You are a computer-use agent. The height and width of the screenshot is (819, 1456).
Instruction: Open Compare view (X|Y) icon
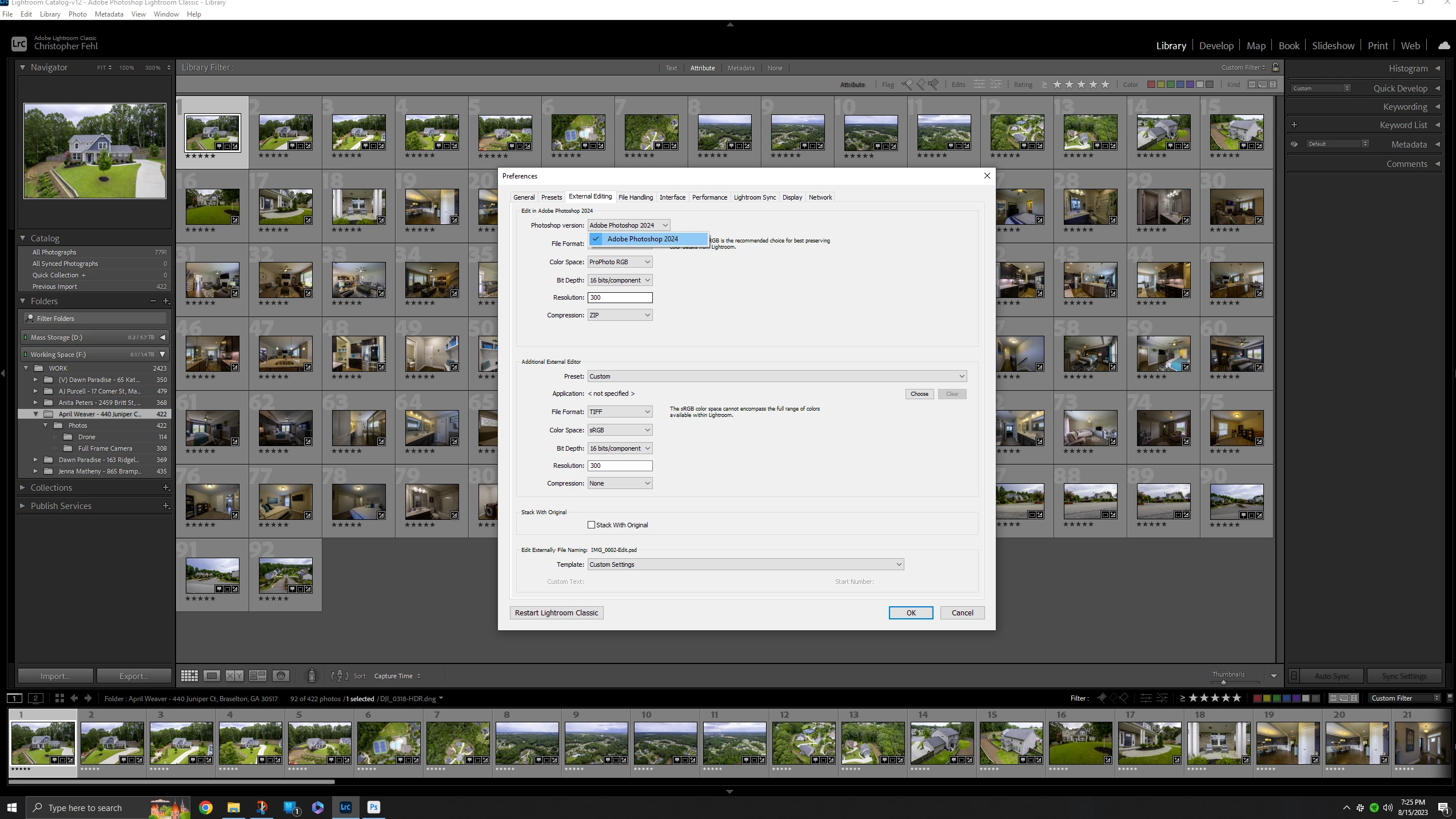(x=234, y=675)
